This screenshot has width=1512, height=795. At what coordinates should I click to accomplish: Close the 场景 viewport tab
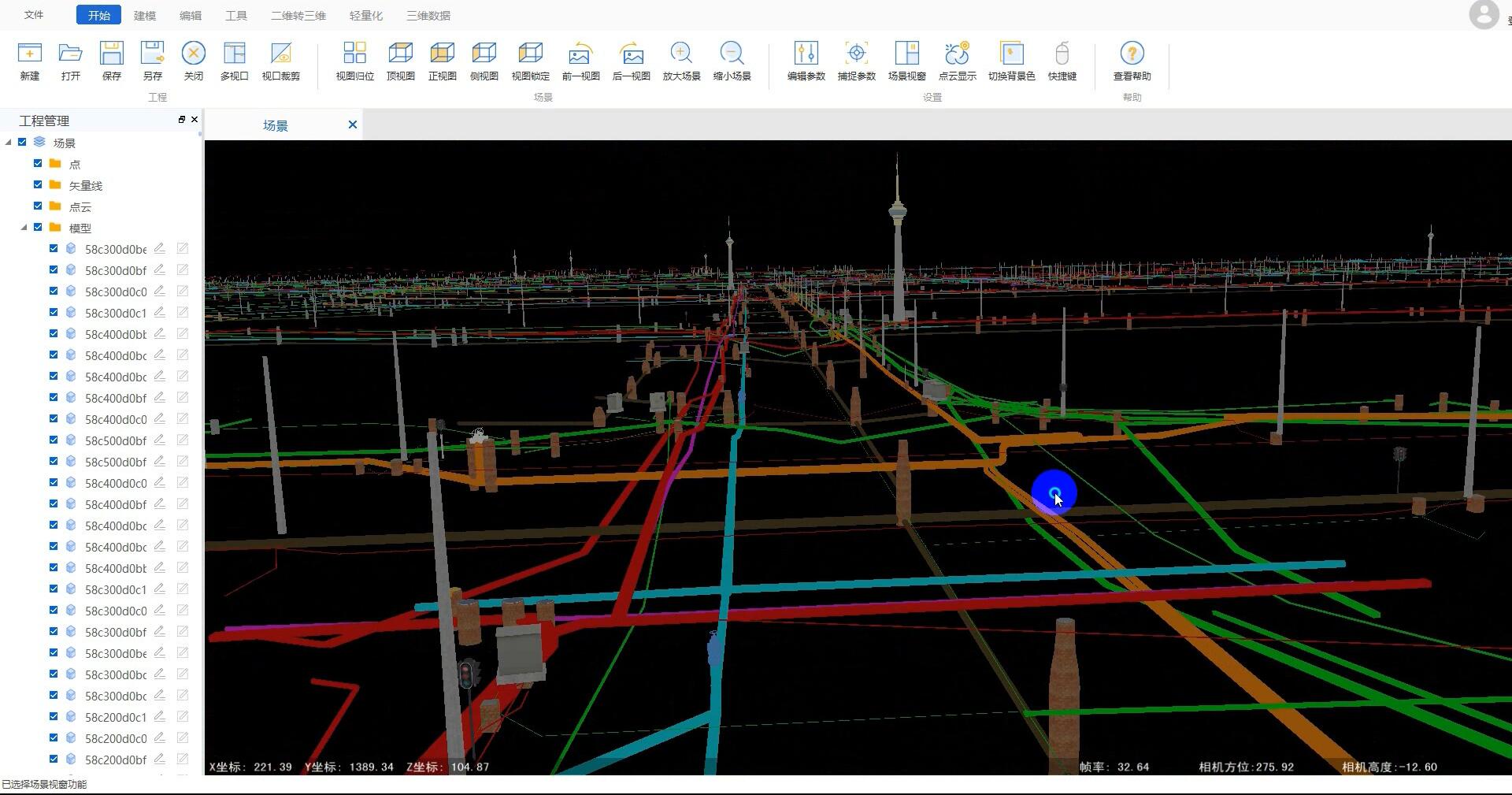tap(353, 125)
